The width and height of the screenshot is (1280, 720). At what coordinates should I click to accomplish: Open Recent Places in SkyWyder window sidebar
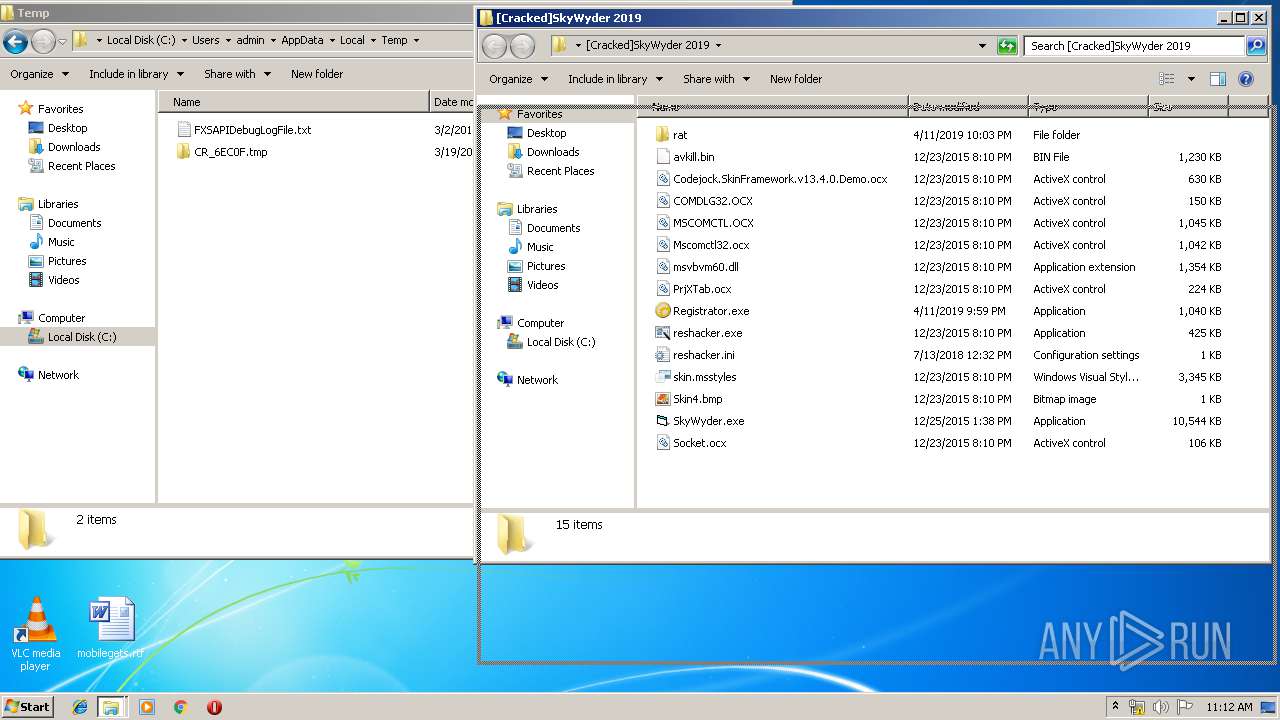click(561, 171)
